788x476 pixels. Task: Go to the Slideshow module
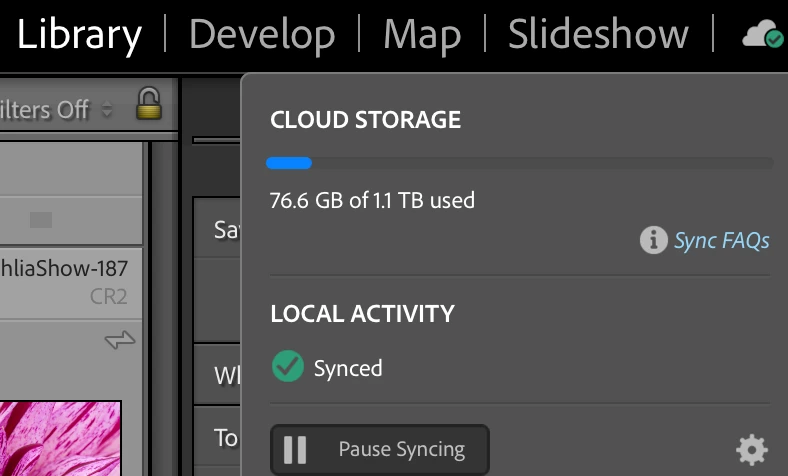[x=598, y=35]
